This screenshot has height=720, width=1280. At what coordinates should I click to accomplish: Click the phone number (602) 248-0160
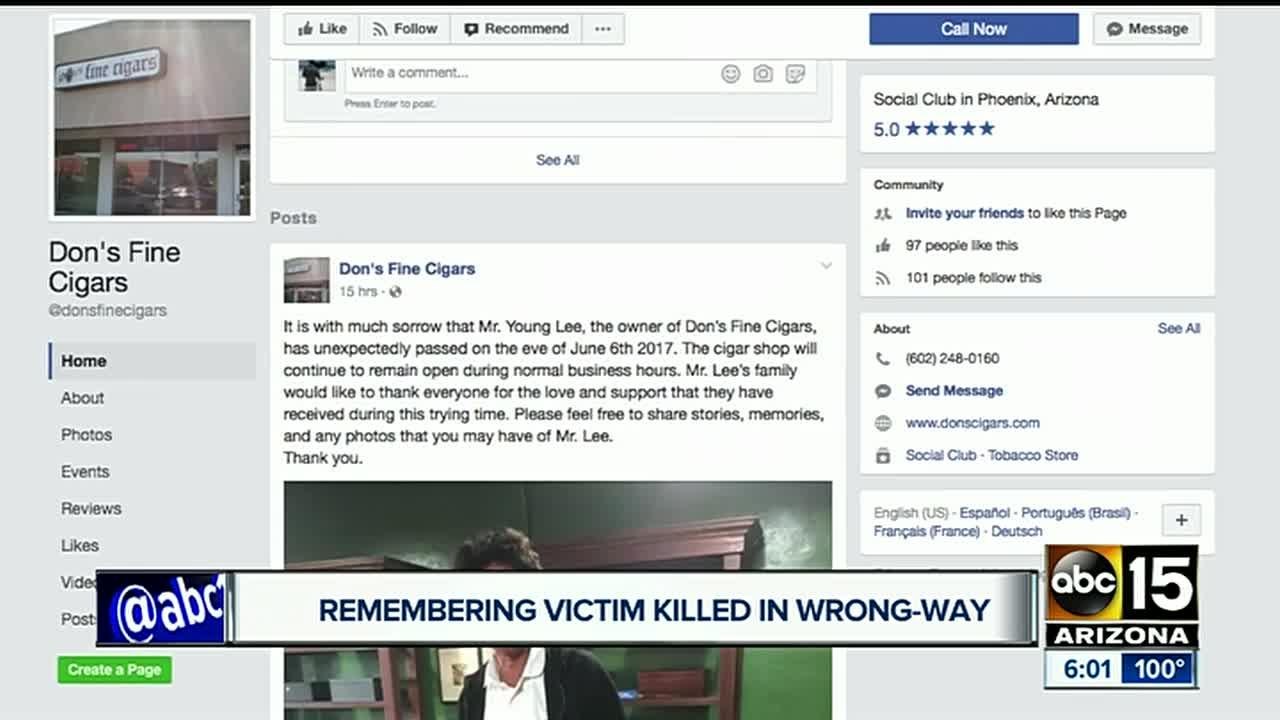[x=952, y=358]
